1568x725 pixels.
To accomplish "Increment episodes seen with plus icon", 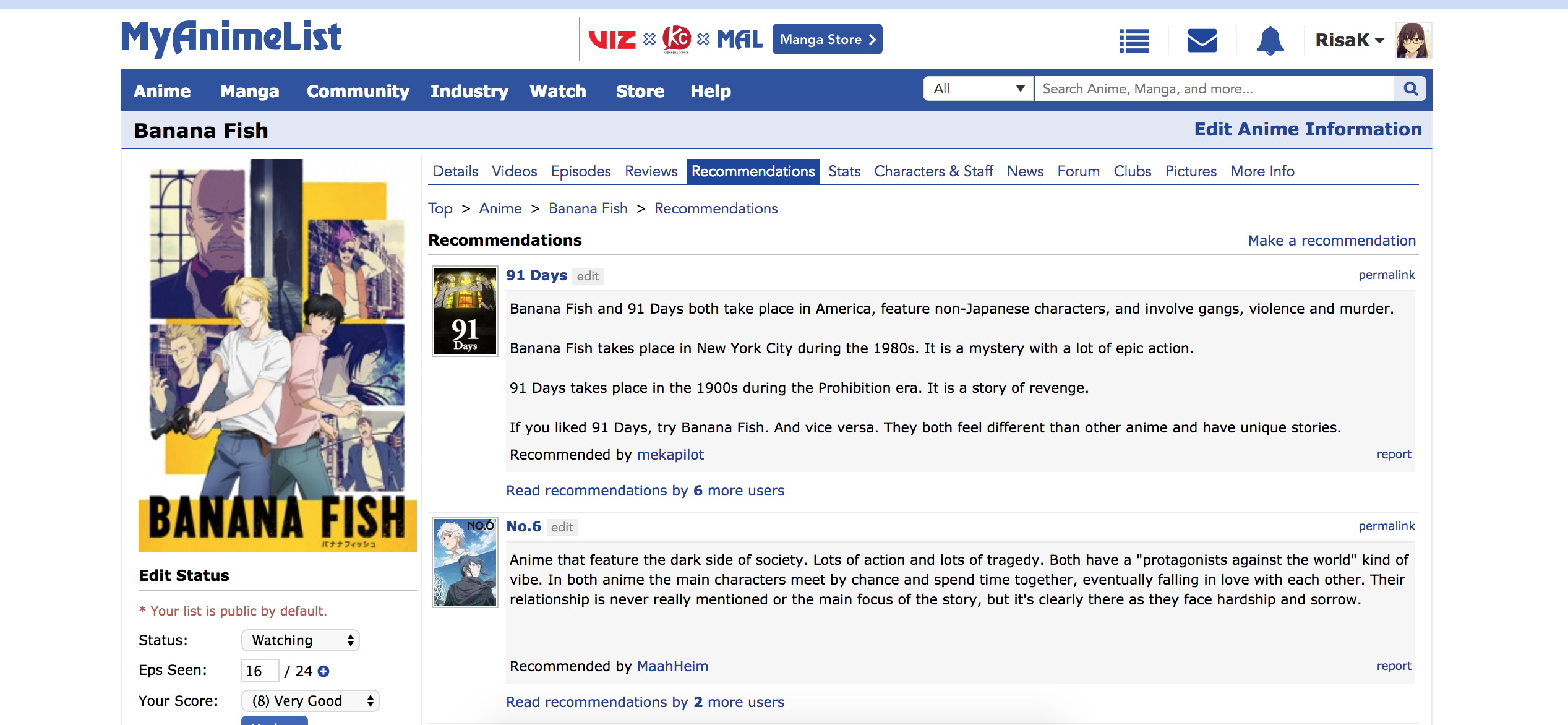I will pos(323,671).
